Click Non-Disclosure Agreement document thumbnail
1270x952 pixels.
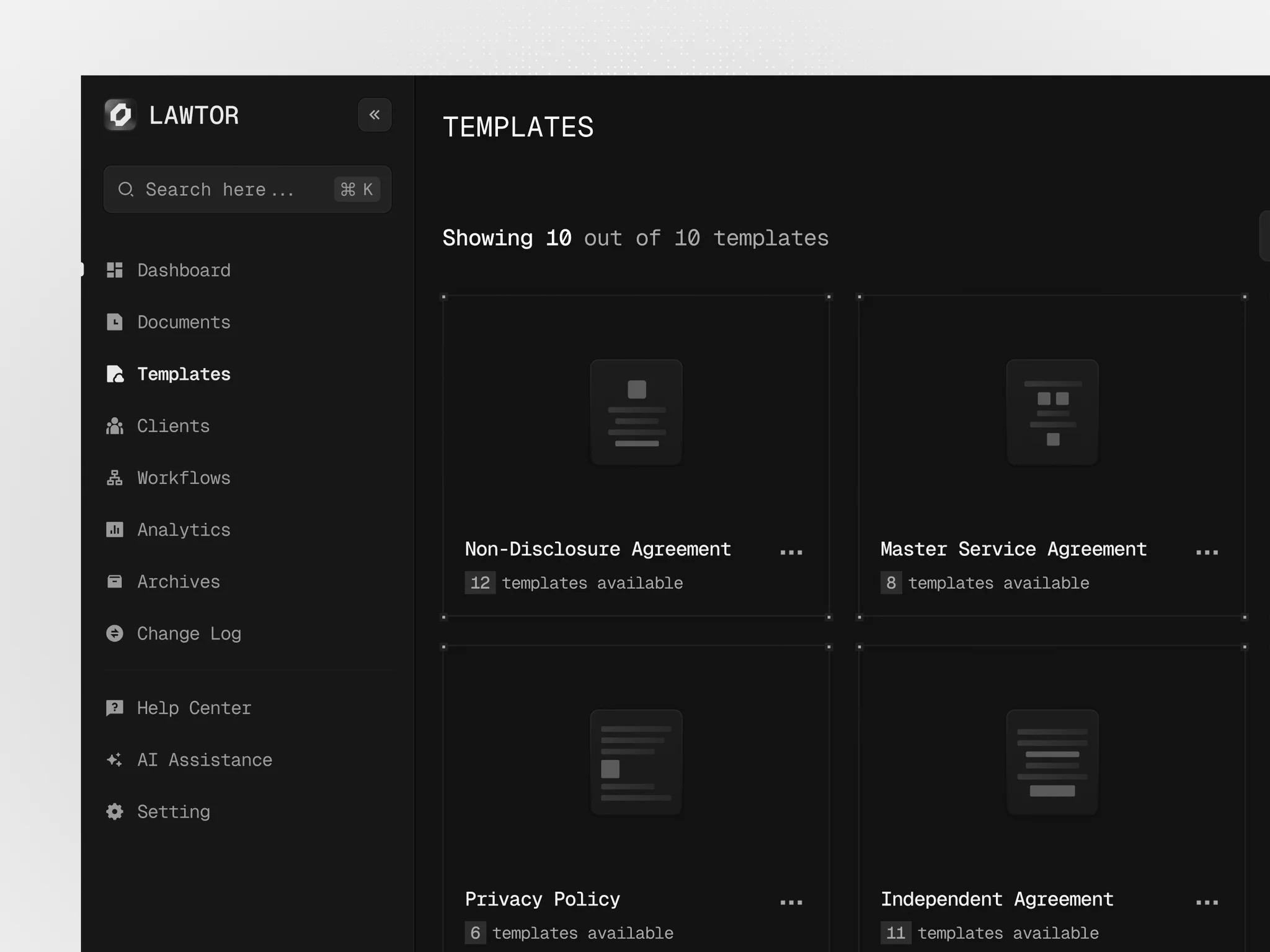tap(636, 412)
